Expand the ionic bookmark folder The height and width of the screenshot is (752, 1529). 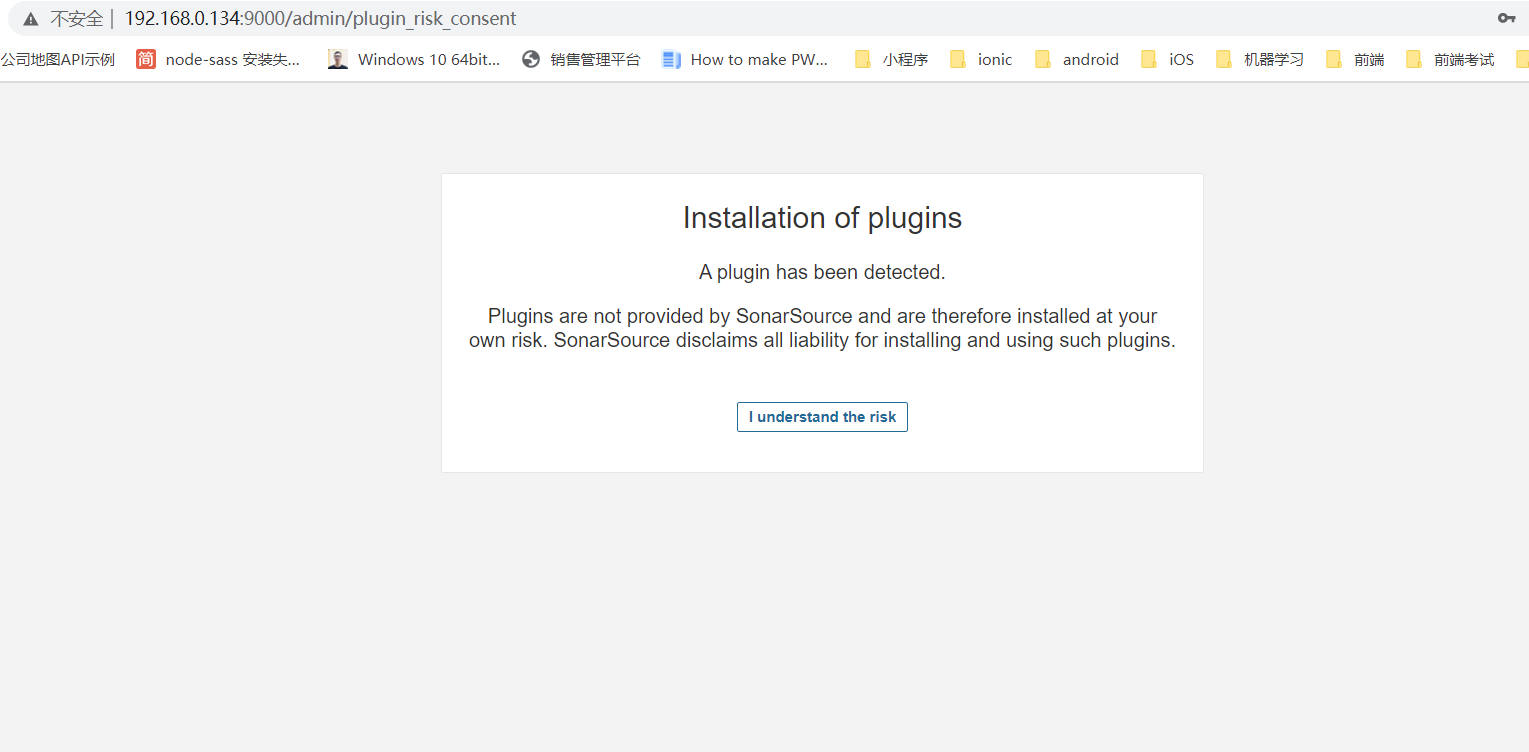click(981, 60)
